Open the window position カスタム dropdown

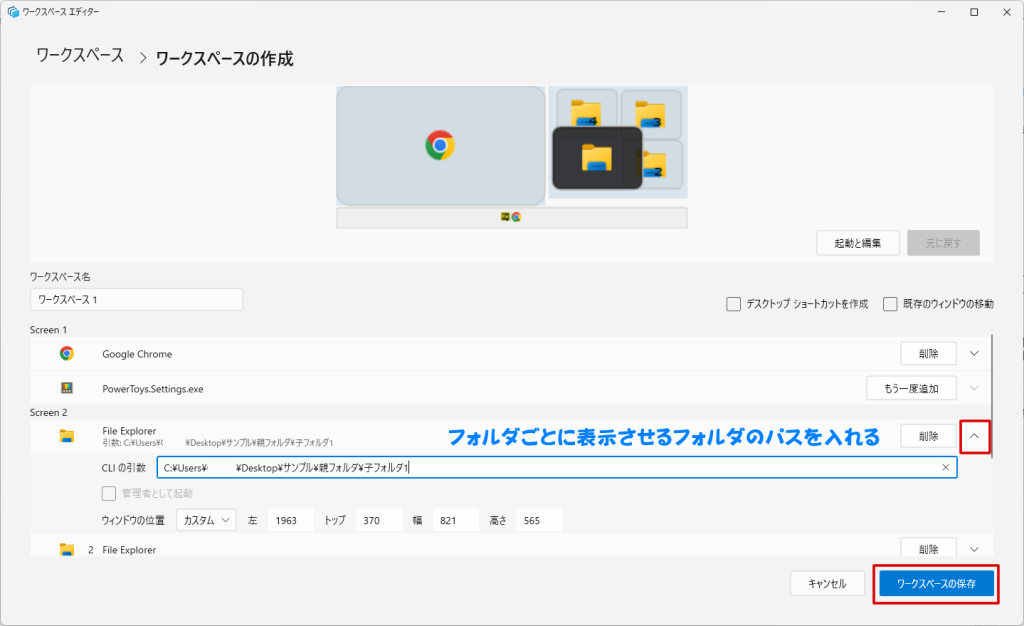(x=206, y=520)
